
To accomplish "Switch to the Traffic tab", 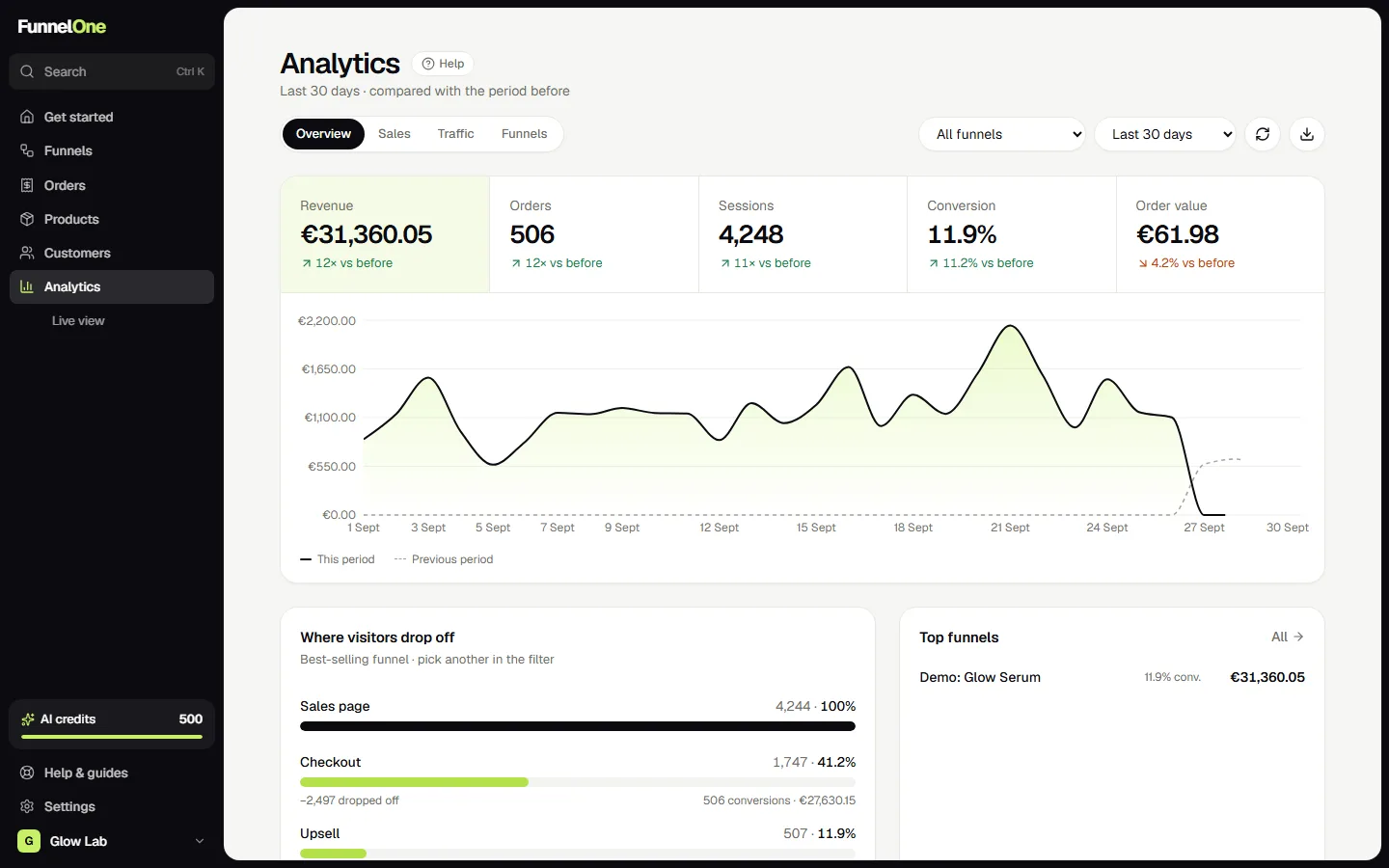I will click(x=455, y=134).
